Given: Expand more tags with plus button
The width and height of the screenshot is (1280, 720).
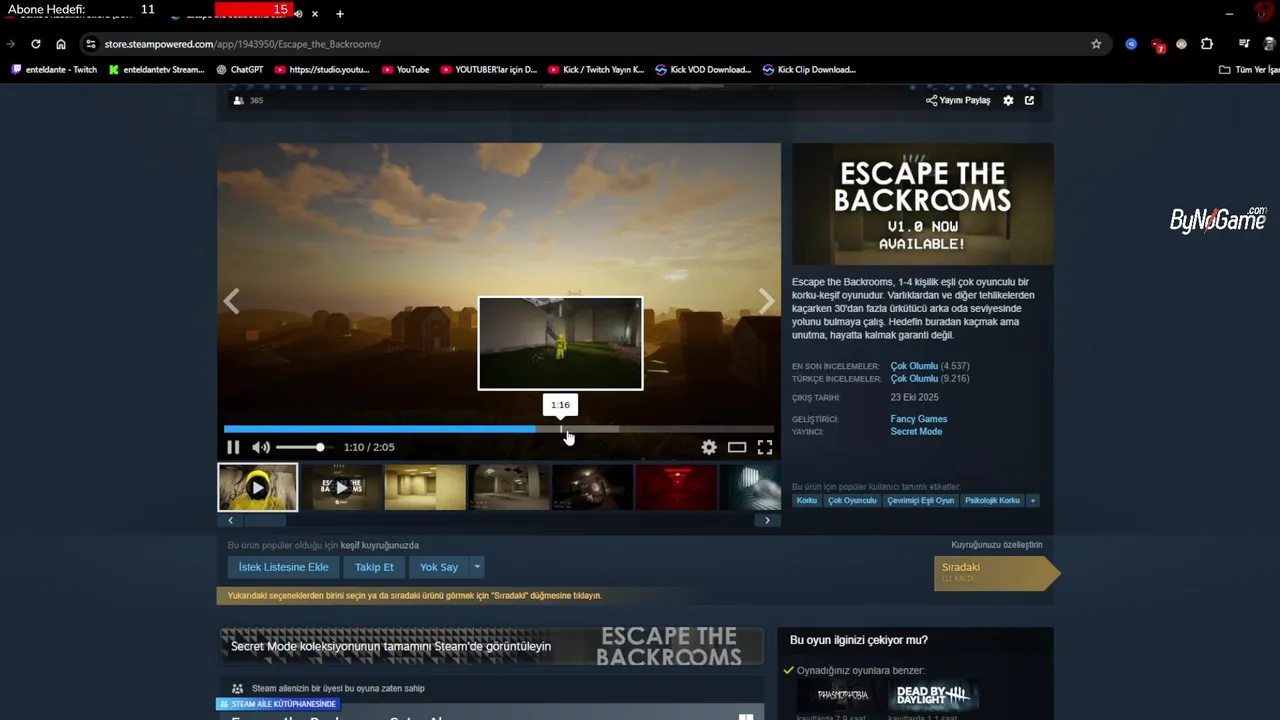Looking at the screenshot, I should 1033,500.
